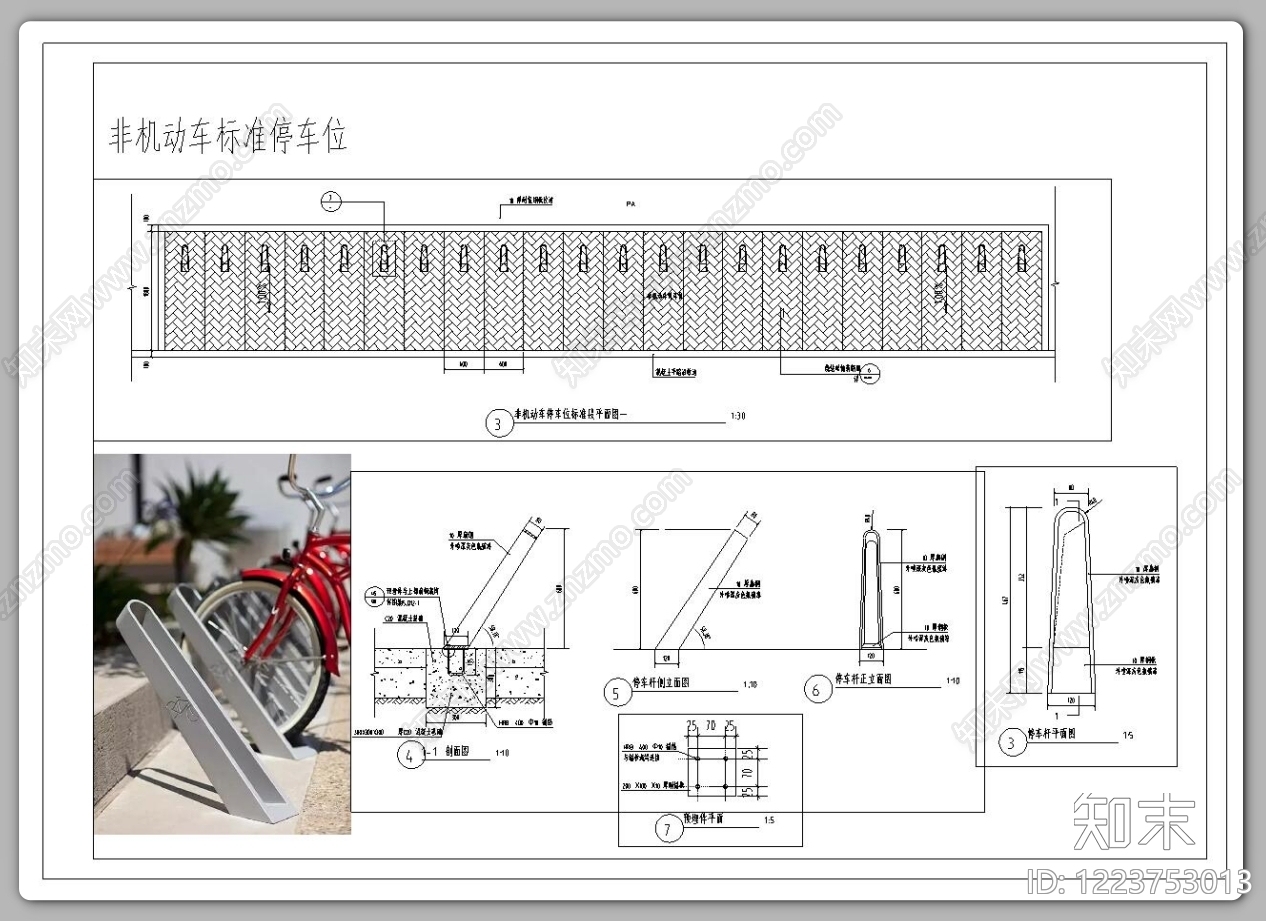Click the 1:10 scale beside 停车杆正立面图
Viewport: 1266px width, 921px height.
tap(952, 680)
